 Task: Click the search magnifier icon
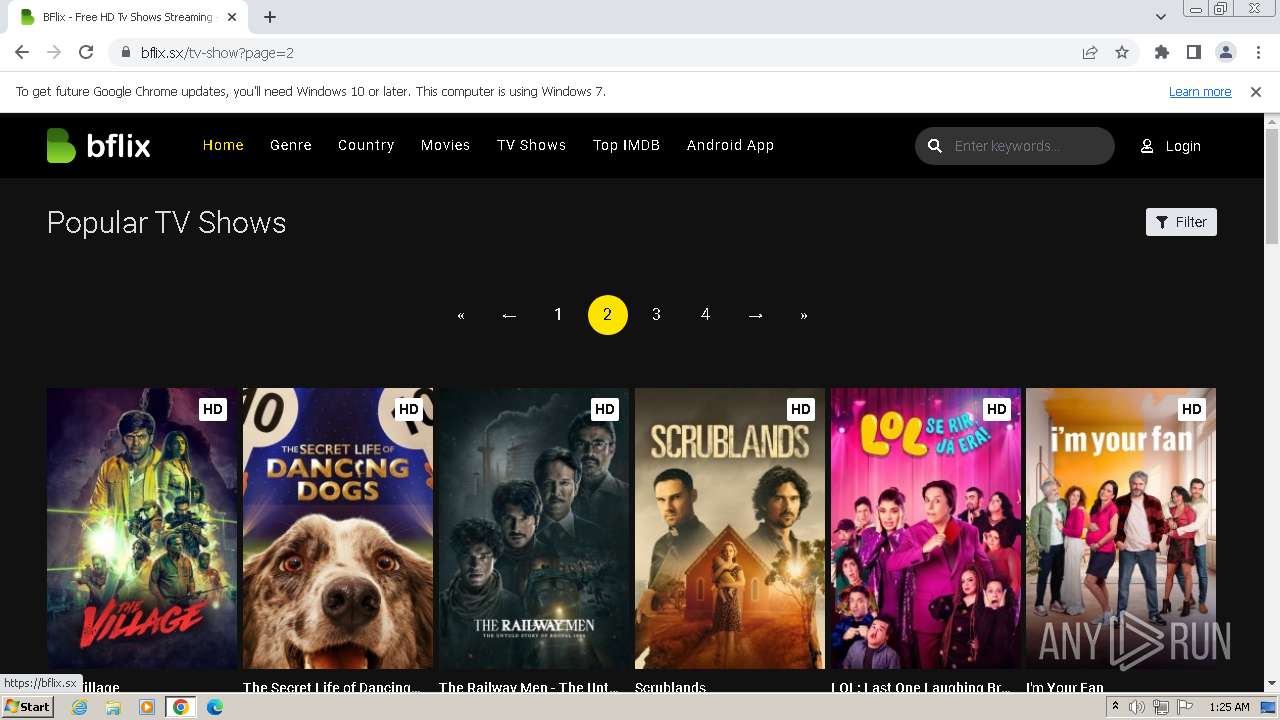(935, 146)
